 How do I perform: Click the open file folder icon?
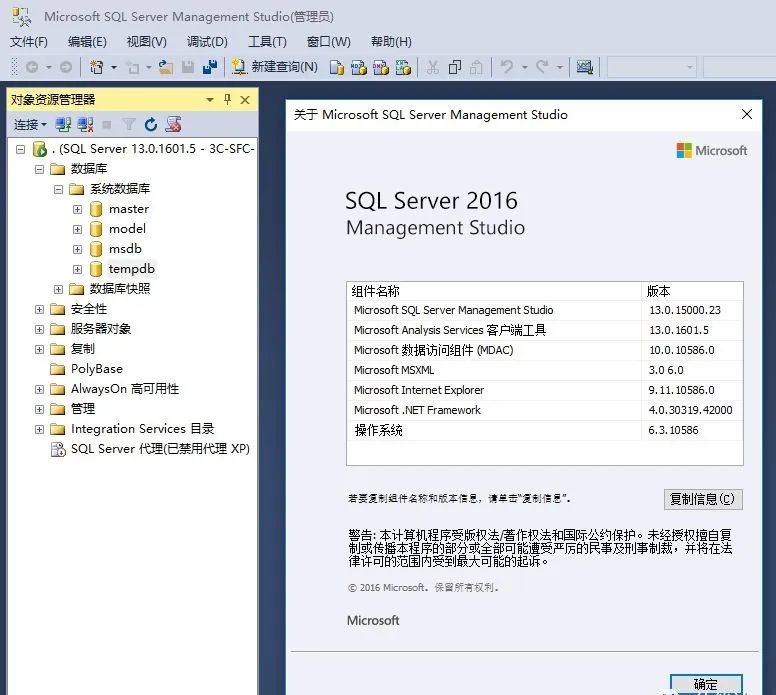tap(166, 67)
